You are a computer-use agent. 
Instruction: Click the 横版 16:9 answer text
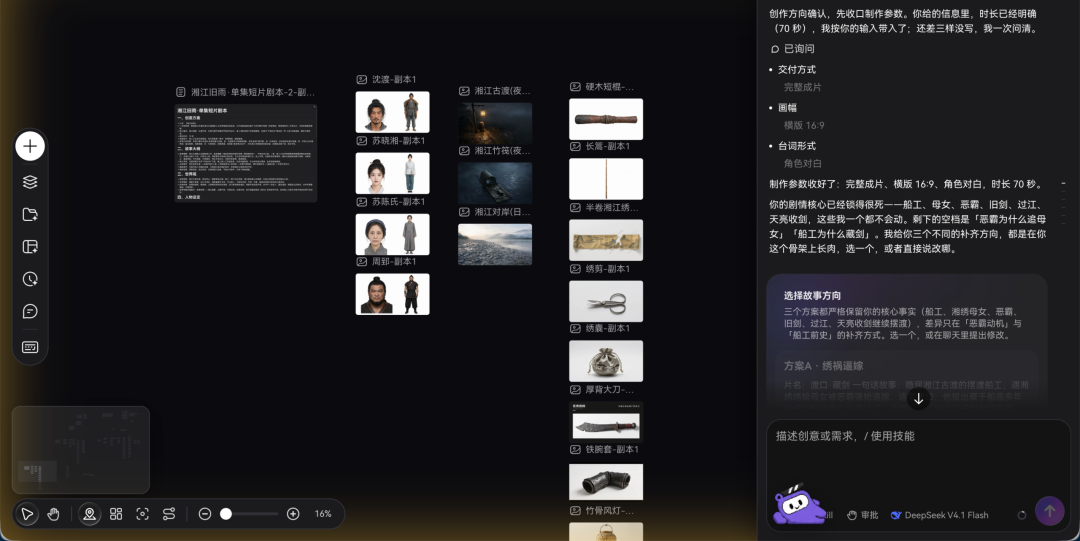(x=804, y=125)
